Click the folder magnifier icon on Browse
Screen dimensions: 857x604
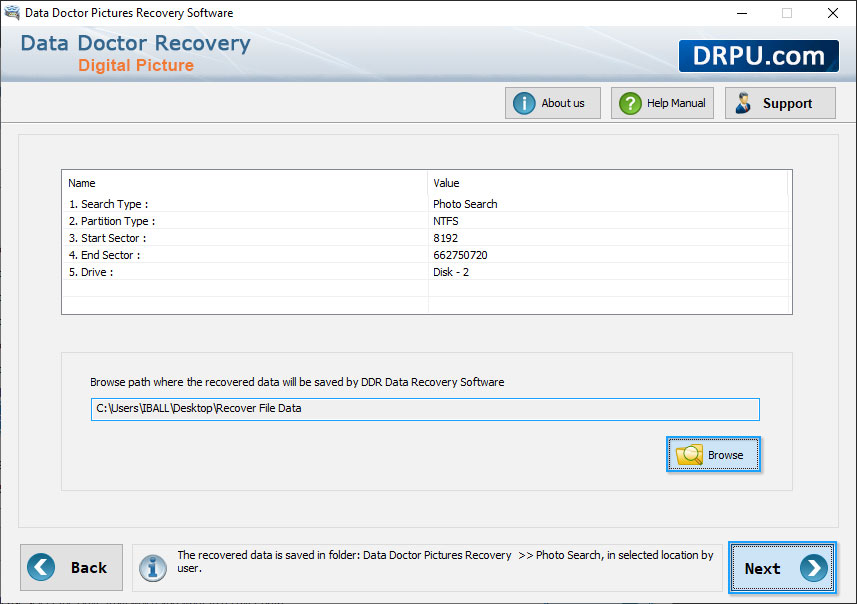click(689, 455)
